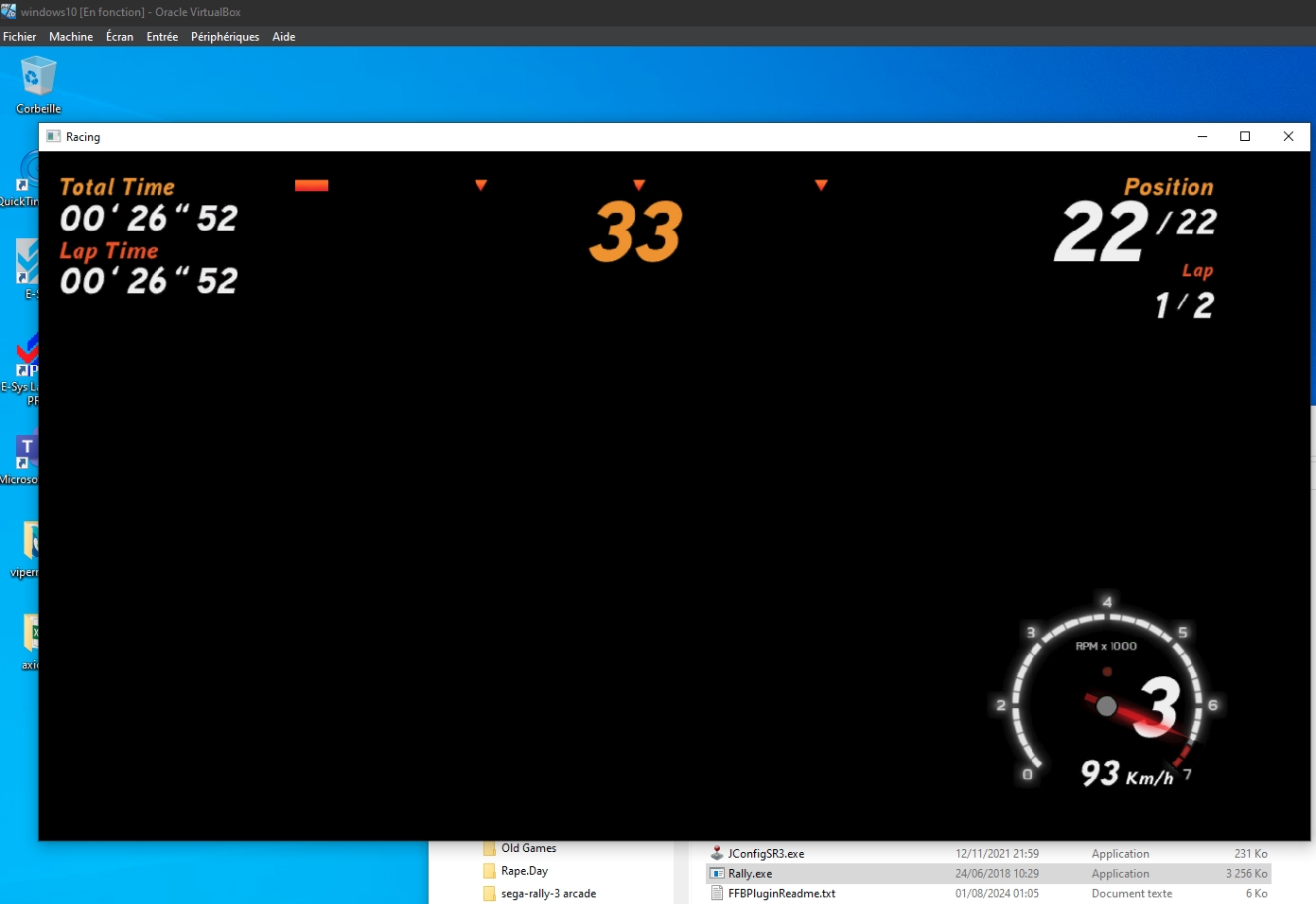Select the JConfigSR3.exe joystick file icon
Screen dimensions: 1316x904
click(717, 853)
